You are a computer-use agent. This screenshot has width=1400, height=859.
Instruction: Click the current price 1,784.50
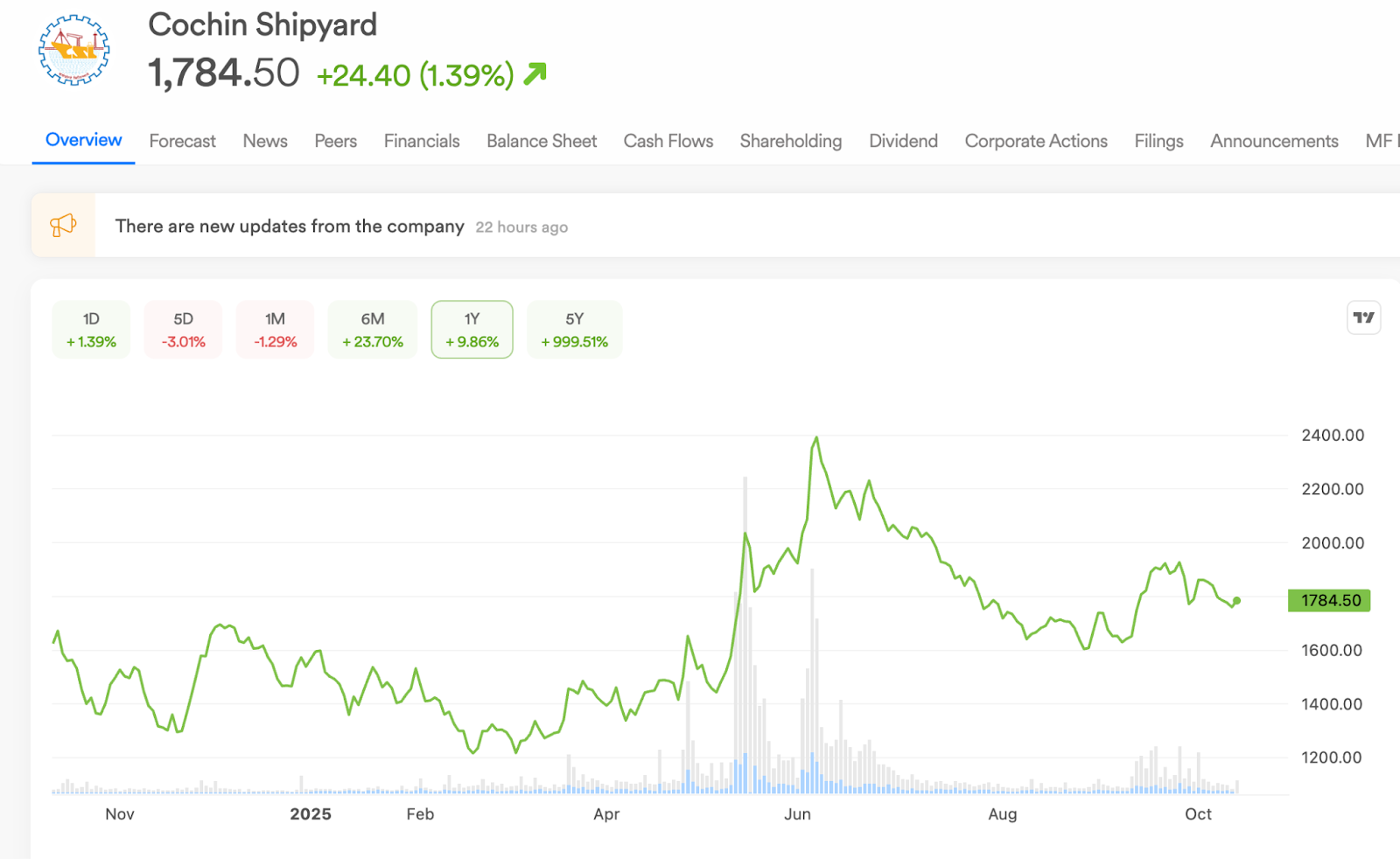(224, 73)
